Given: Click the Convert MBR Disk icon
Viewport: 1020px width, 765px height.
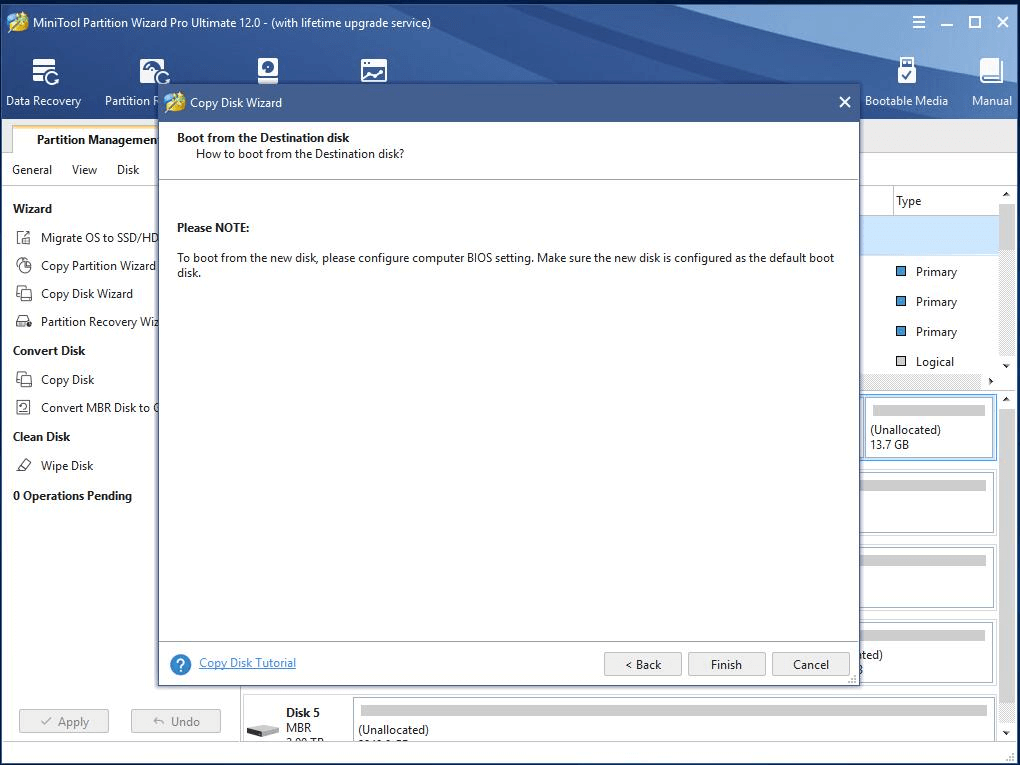Looking at the screenshot, I should click(23, 407).
